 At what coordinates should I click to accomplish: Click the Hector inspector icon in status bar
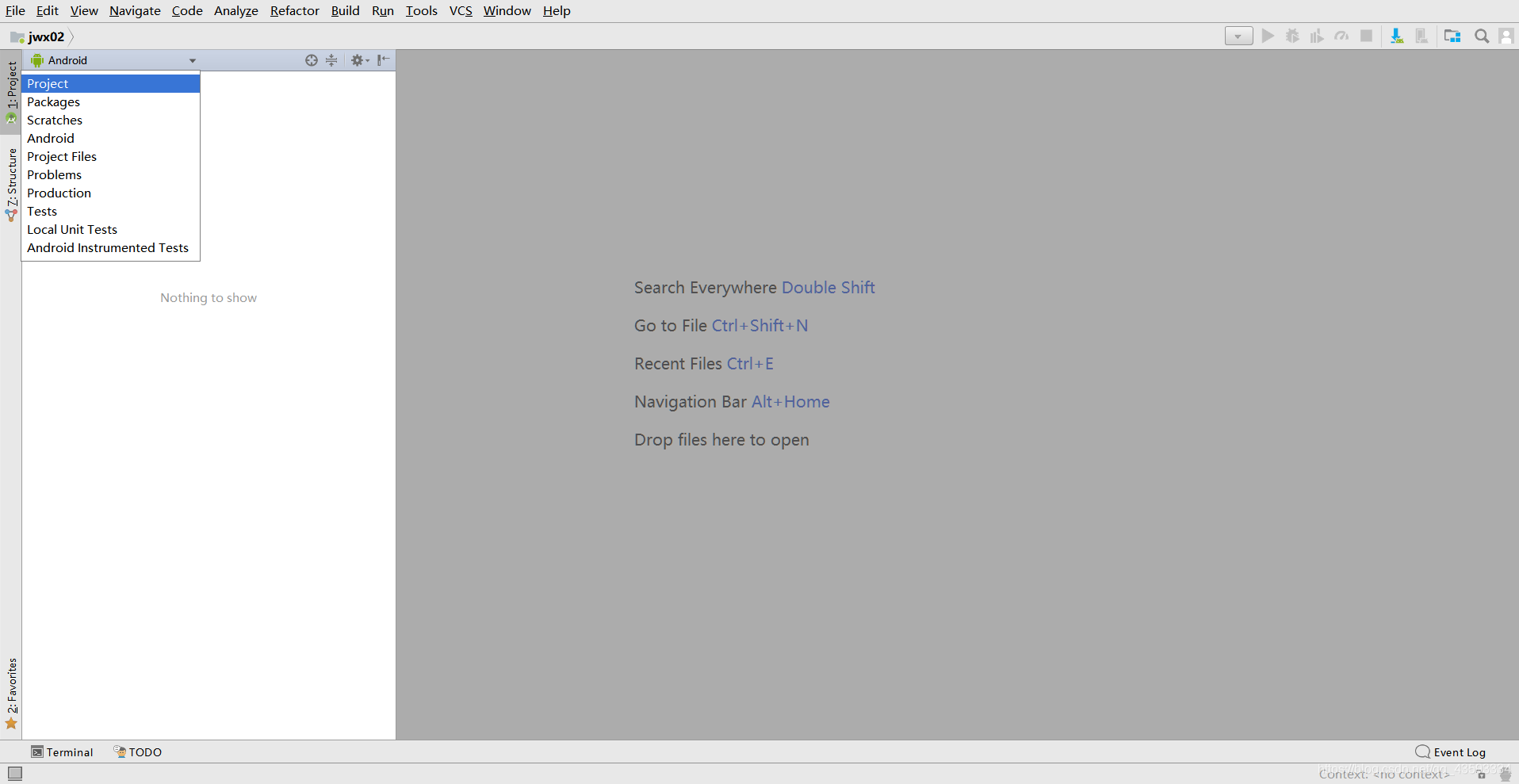coord(1506,774)
